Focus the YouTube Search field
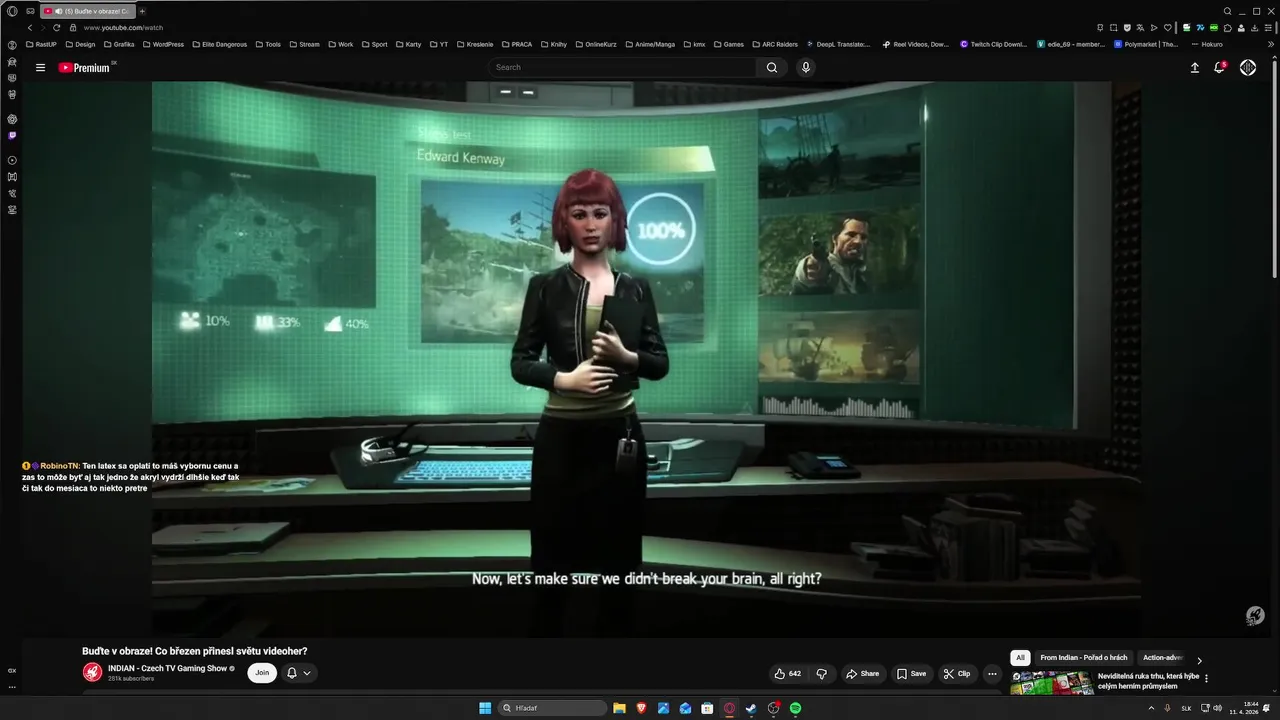This screenshot has width=1280, height=720. point(622,67)
